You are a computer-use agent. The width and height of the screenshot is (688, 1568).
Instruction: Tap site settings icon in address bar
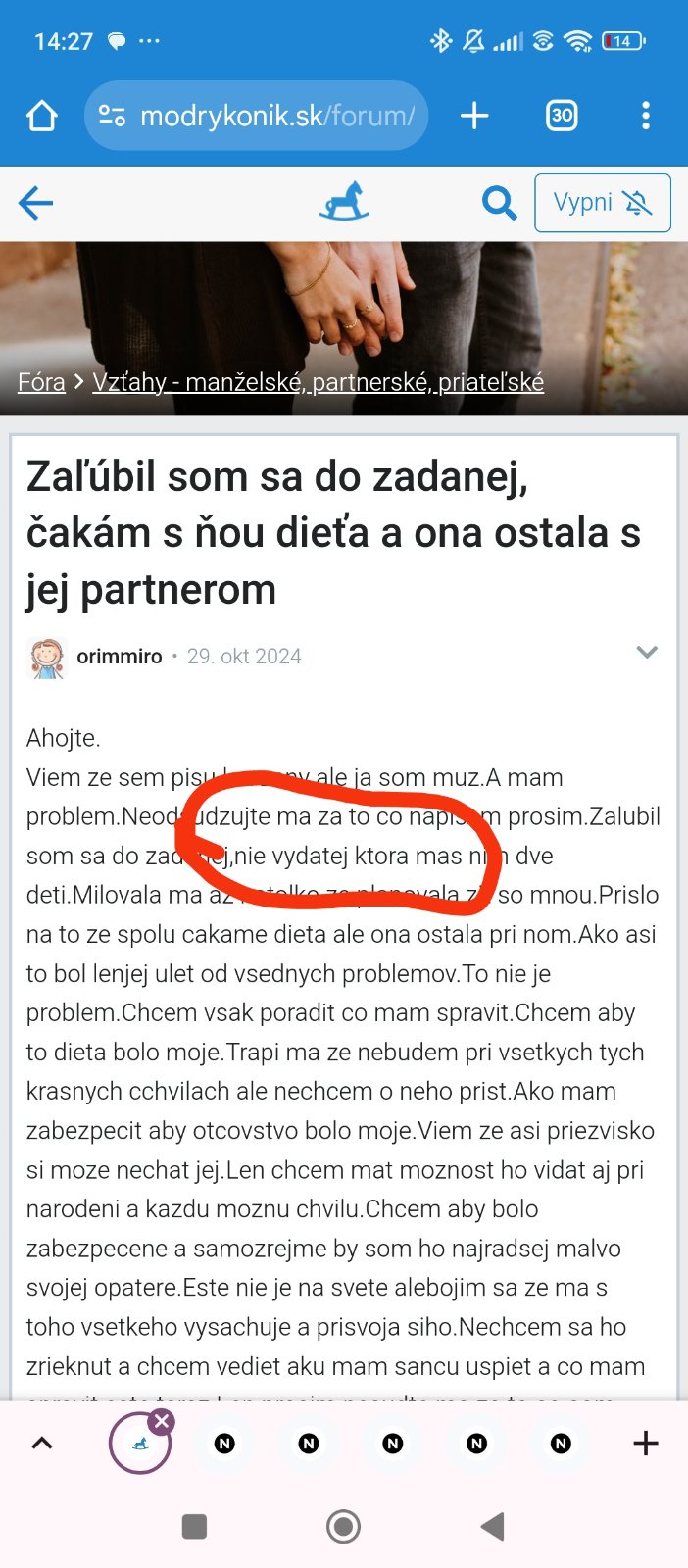113,116
